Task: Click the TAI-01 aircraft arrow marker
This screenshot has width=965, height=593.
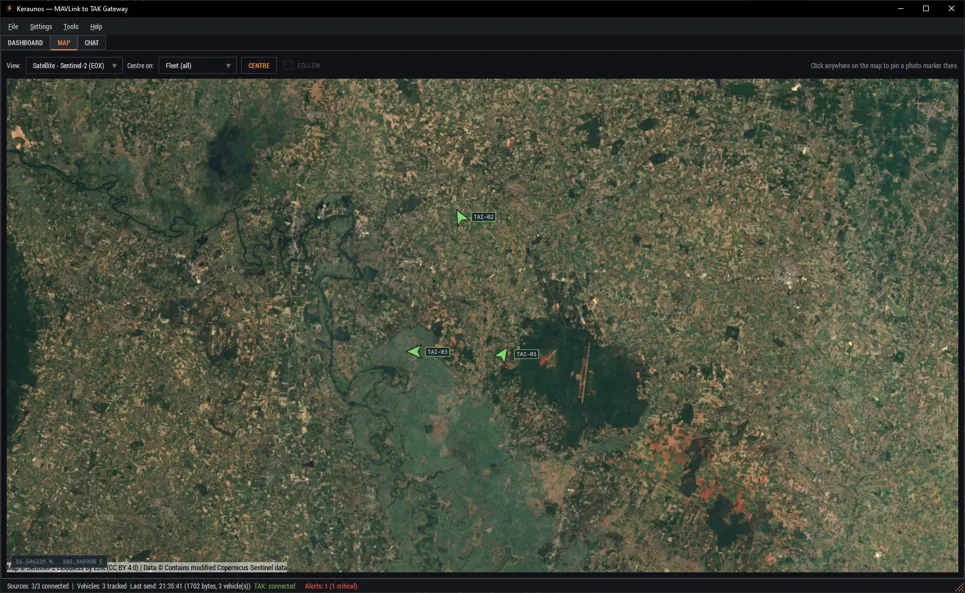Action: point(502,354)
